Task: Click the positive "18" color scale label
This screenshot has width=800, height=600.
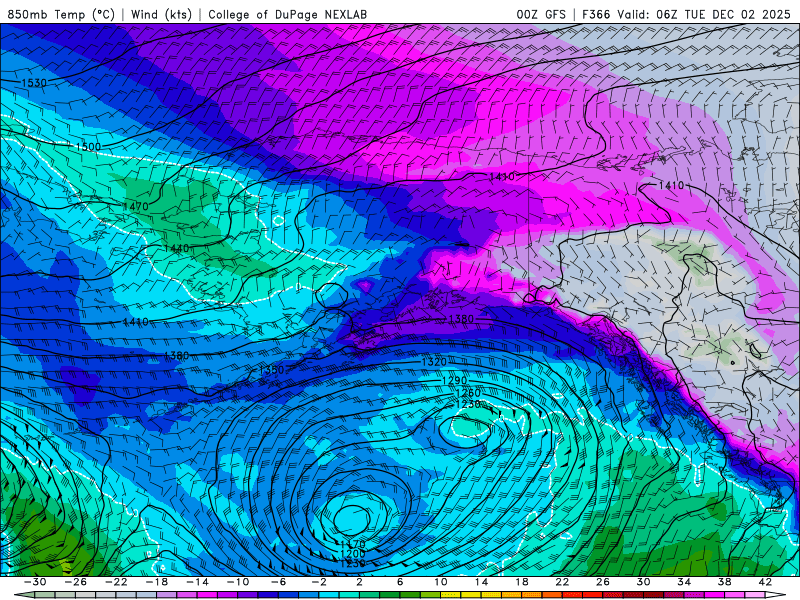Action: [x=521, y=582]
